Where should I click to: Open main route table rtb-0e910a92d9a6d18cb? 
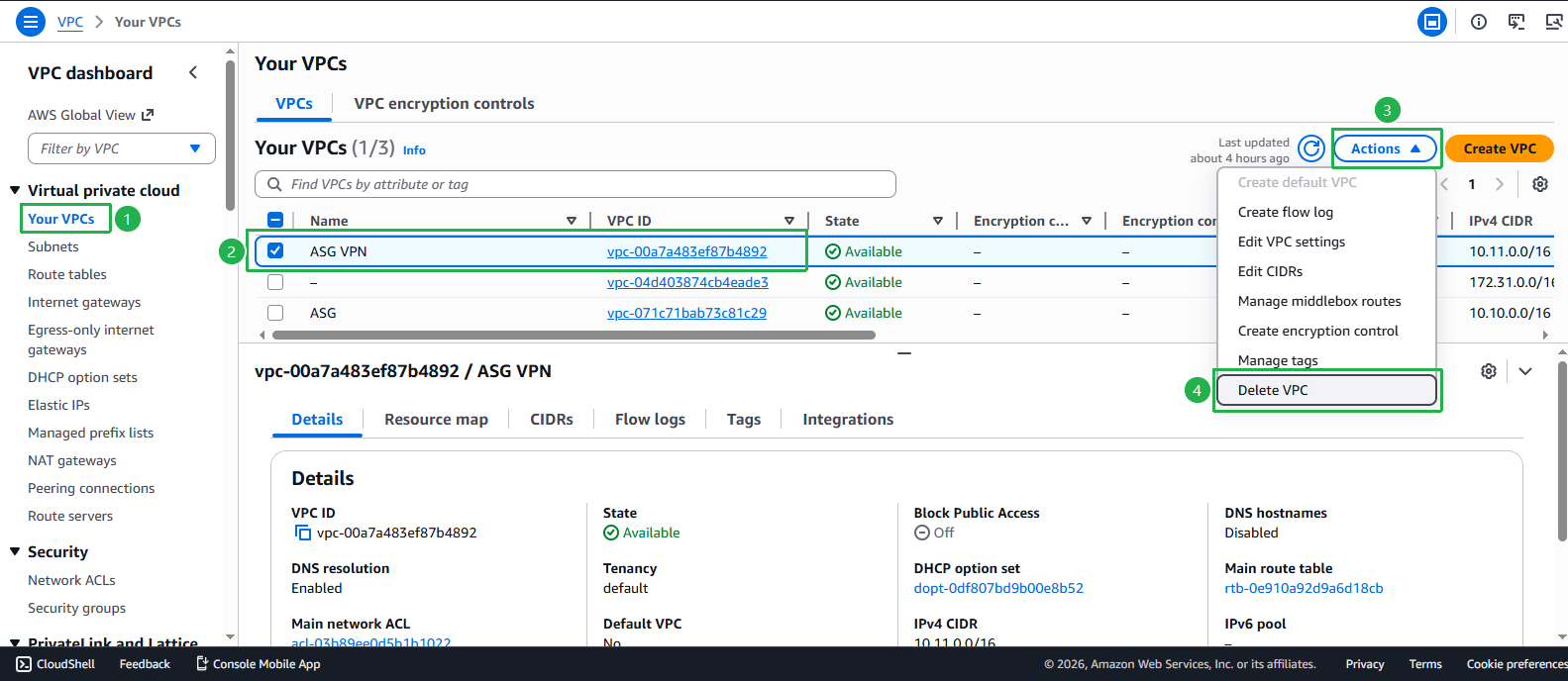point(1304,588)
